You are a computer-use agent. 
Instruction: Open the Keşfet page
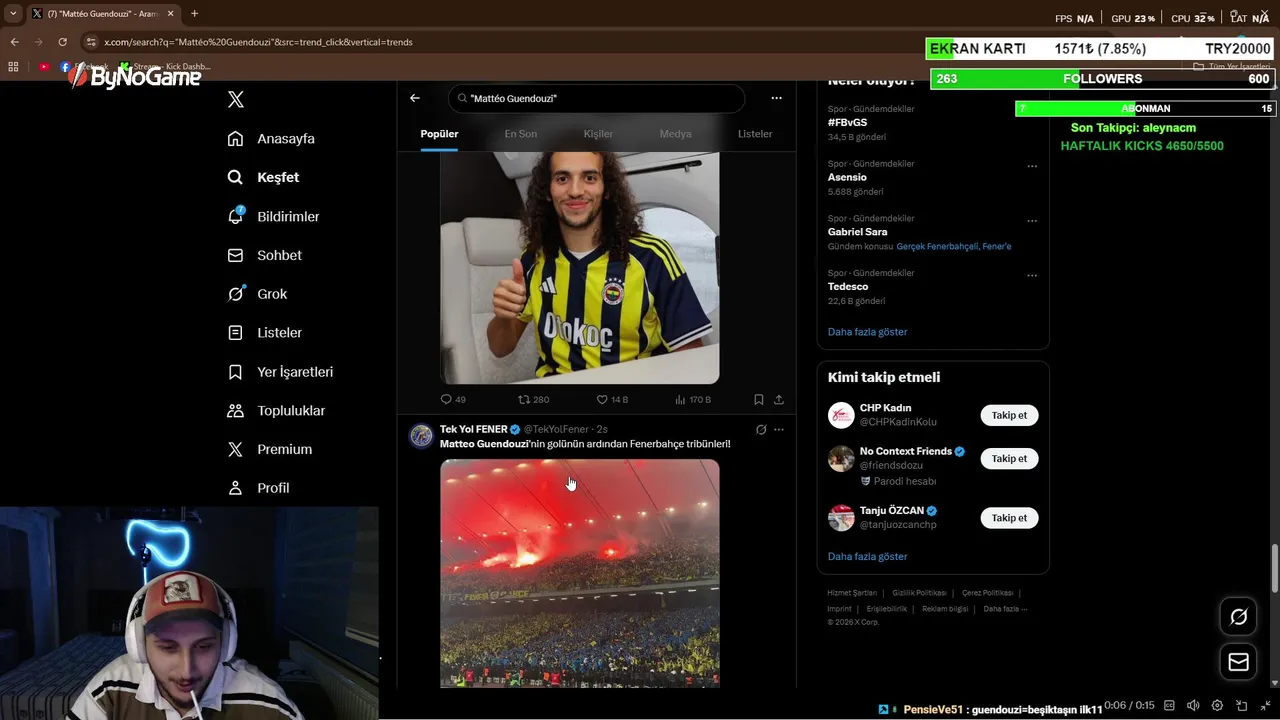pos(263,177)
